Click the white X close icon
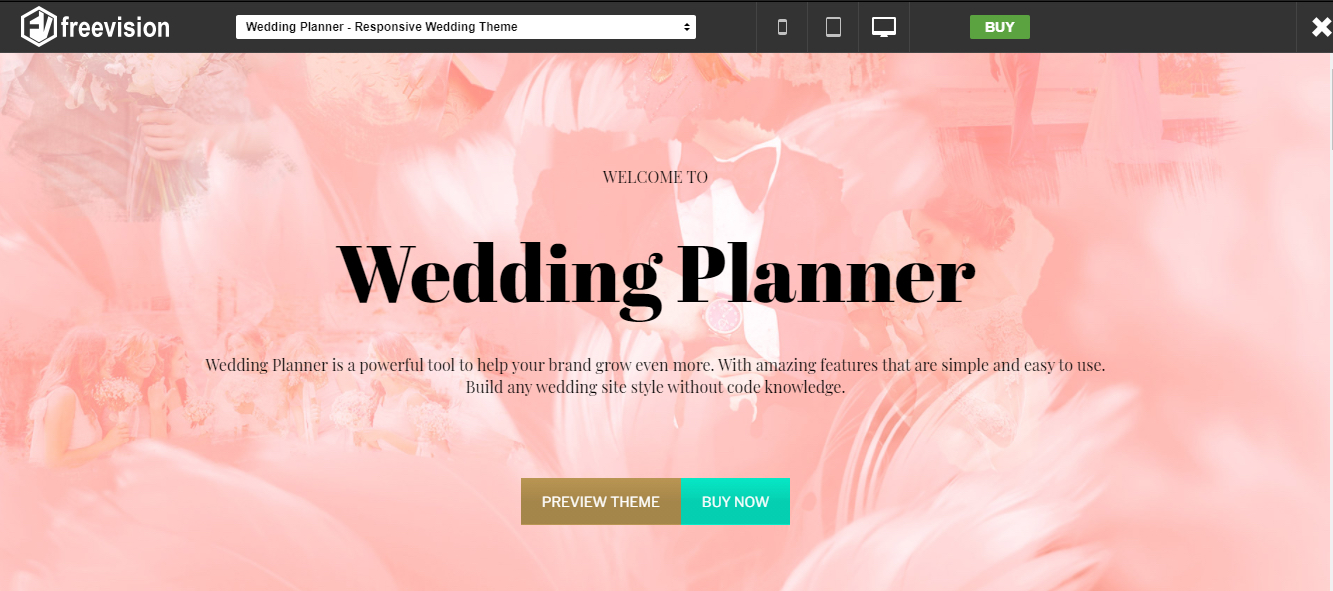Screen dimensions: 1333x591 click(1318, 26)
